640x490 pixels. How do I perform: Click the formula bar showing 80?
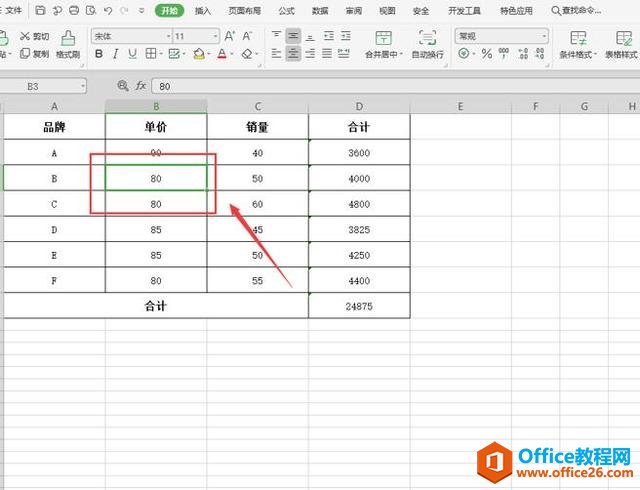(395, 86)
